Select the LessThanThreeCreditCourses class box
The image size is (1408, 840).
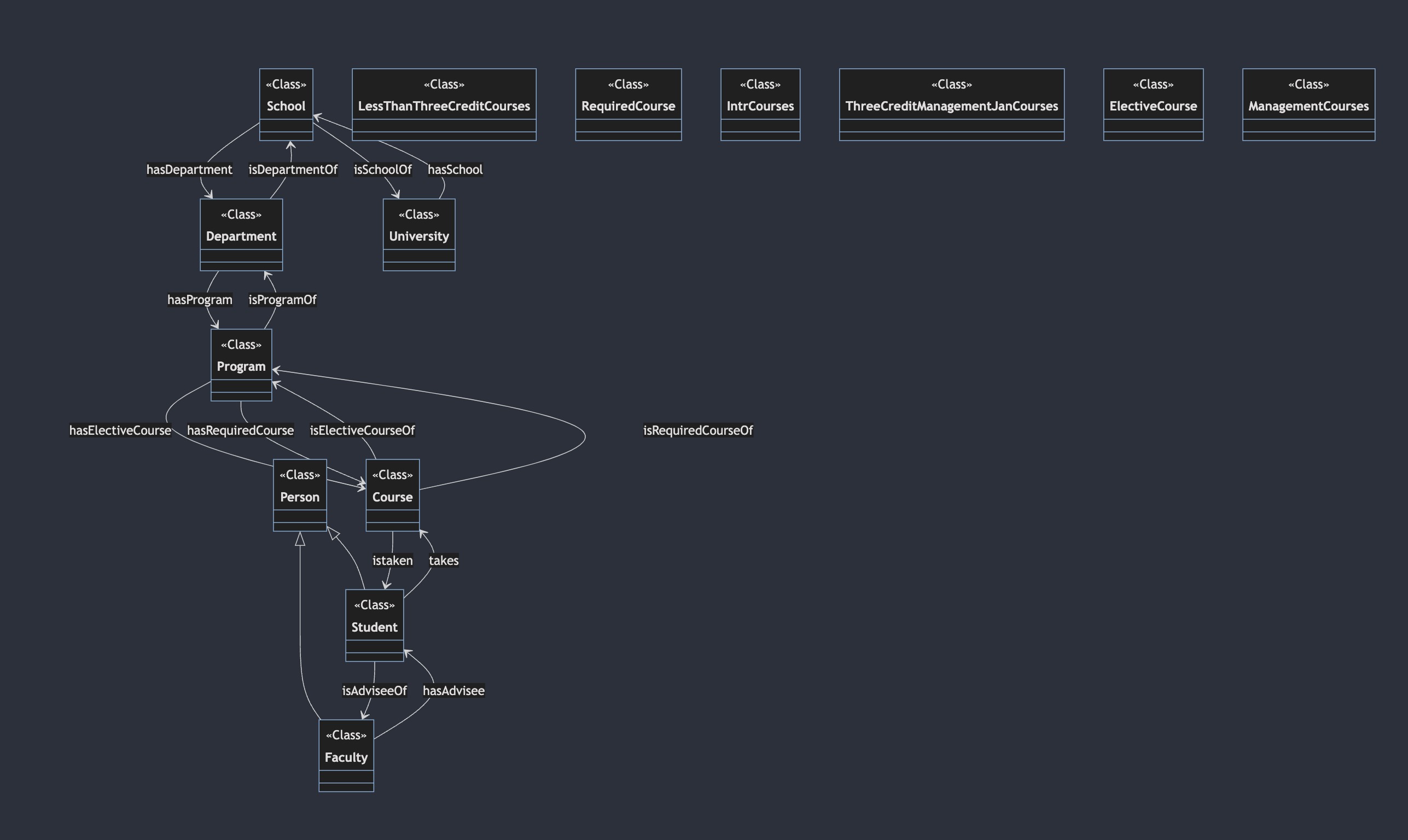tap(444, 104)
